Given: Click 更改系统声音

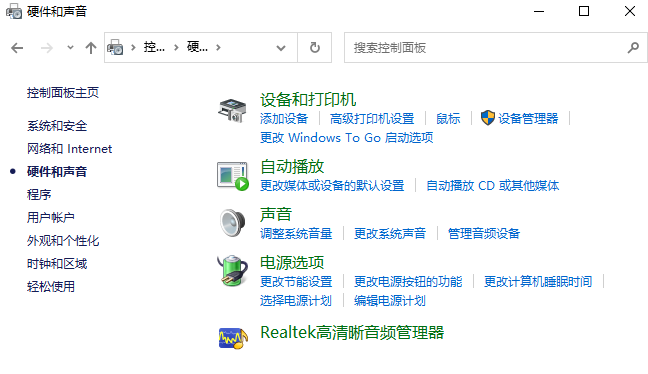Looking at the screenshot, I should click(x=390, y=233).
